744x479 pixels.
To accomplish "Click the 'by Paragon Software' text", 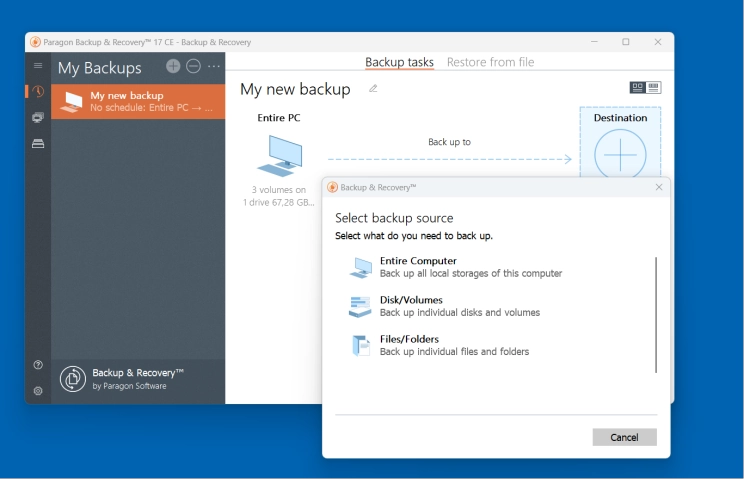I will (x=129, y=386).
